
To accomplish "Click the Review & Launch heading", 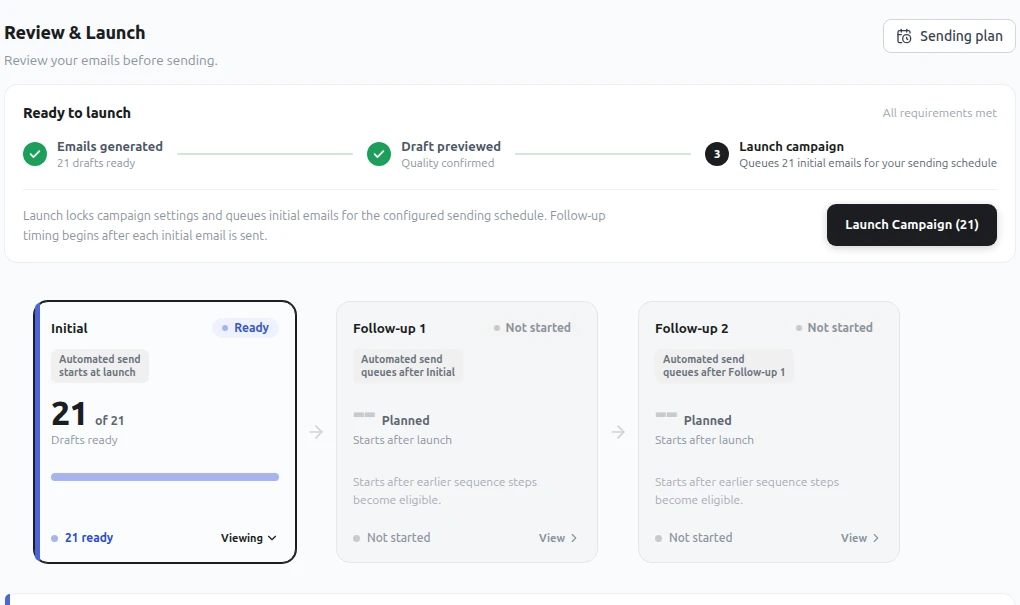I will 75,33.
